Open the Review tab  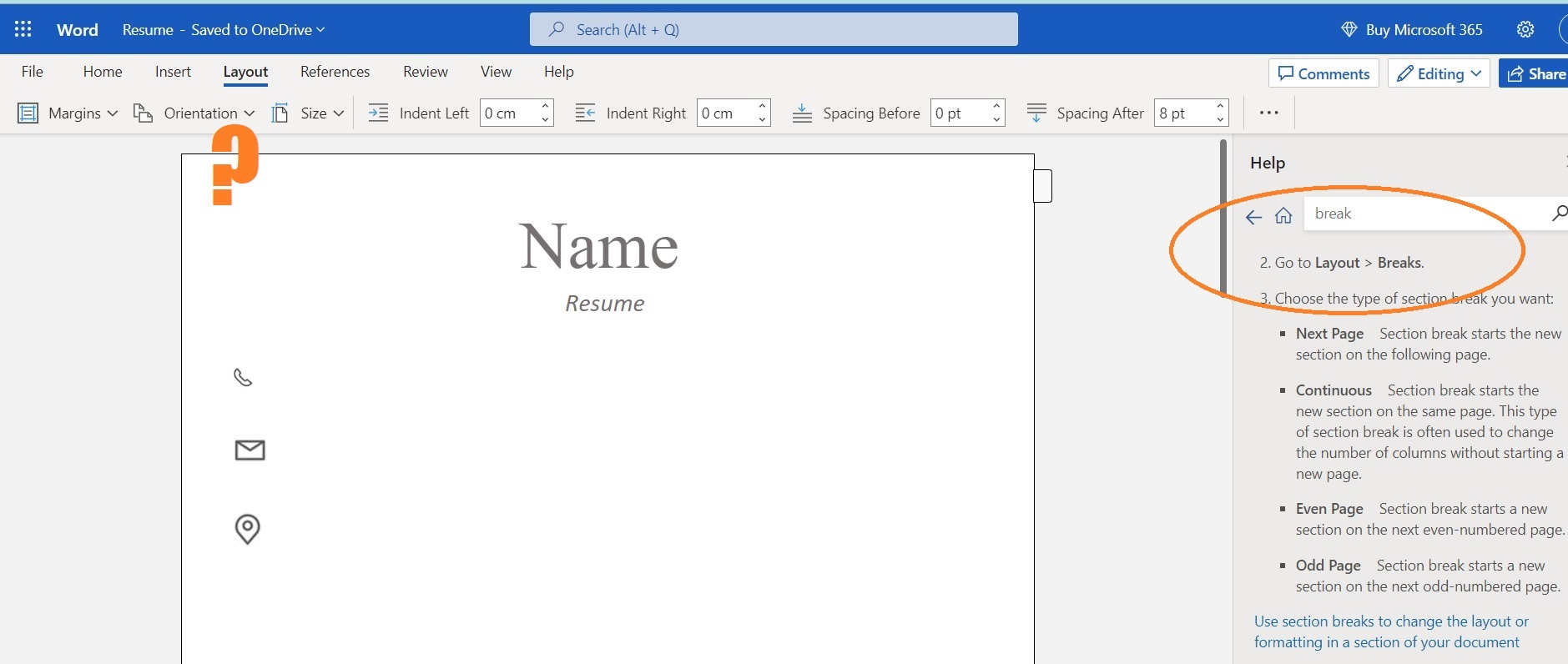[x=426, y=72]
